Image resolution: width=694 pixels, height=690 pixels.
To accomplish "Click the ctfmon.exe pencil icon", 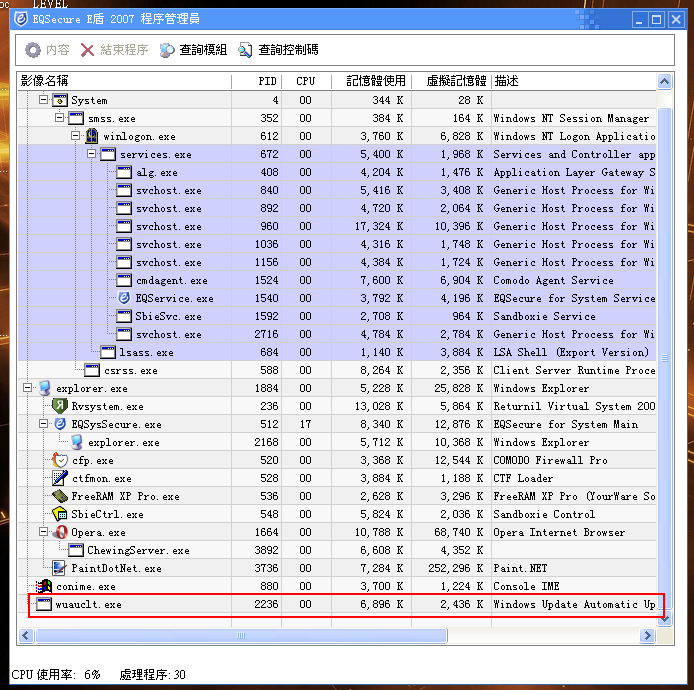I will click(x=60, y=478).
